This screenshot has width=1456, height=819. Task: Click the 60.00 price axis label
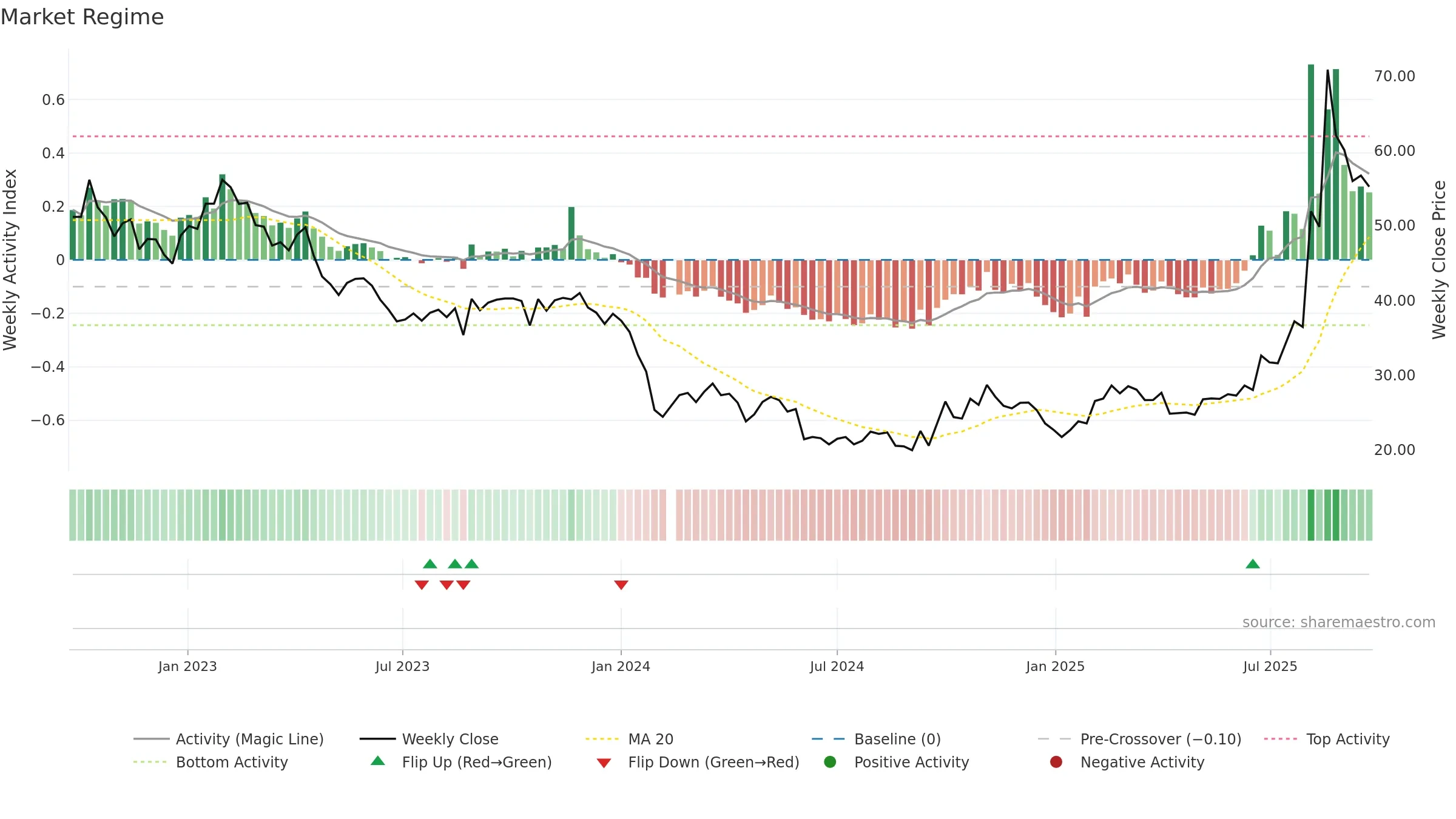point(1395,150)
